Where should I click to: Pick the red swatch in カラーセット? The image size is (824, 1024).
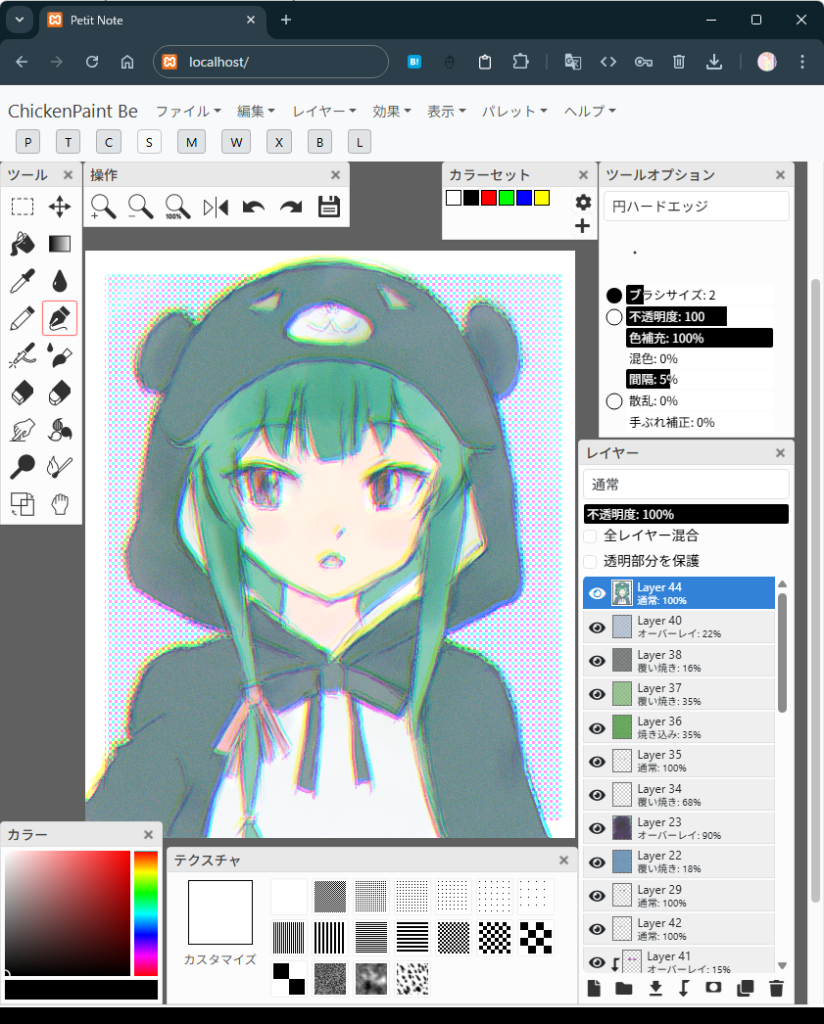(x=488, y=198)
